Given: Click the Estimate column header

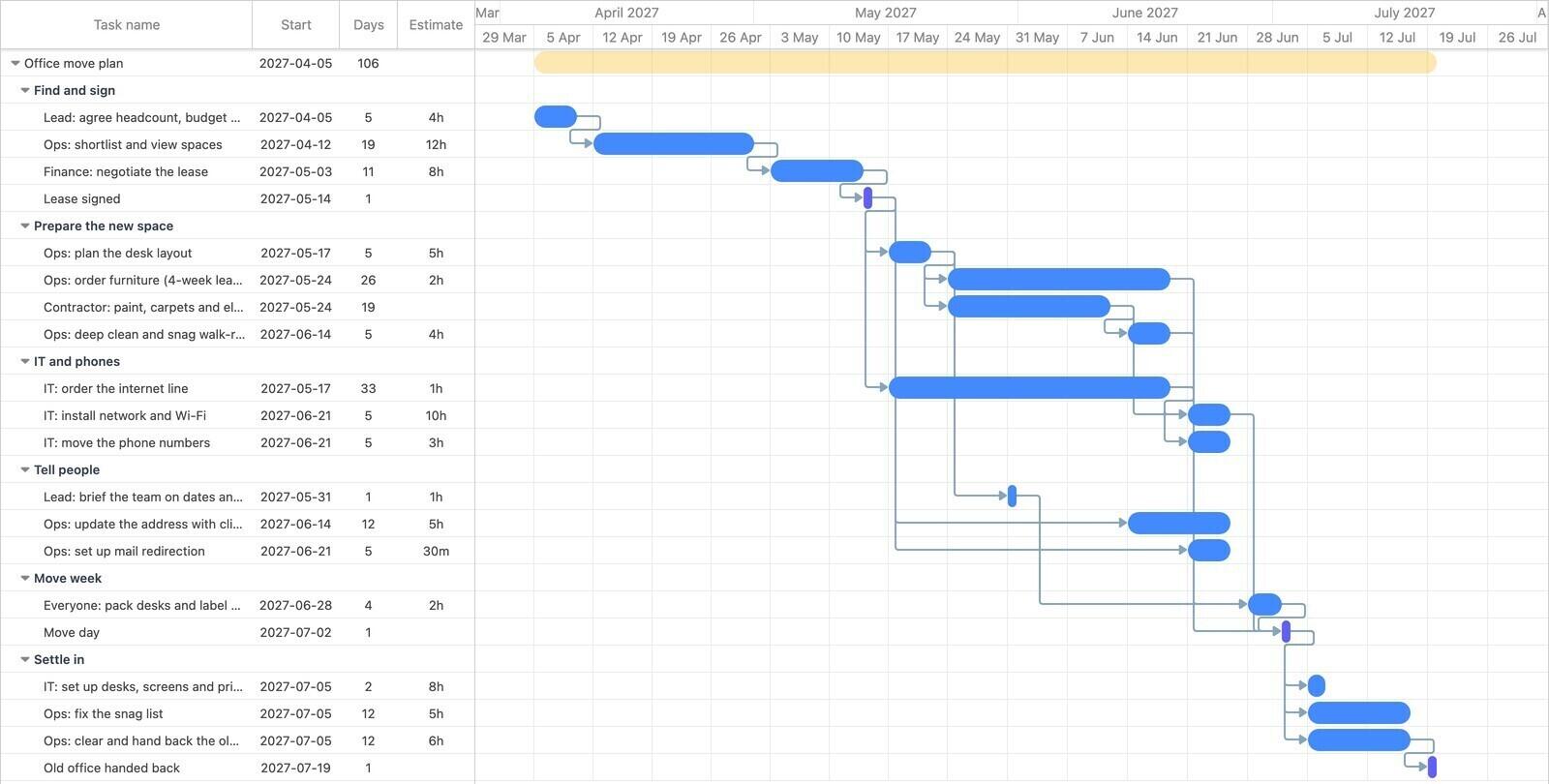Looking at the screenshot, I should 436,24.
